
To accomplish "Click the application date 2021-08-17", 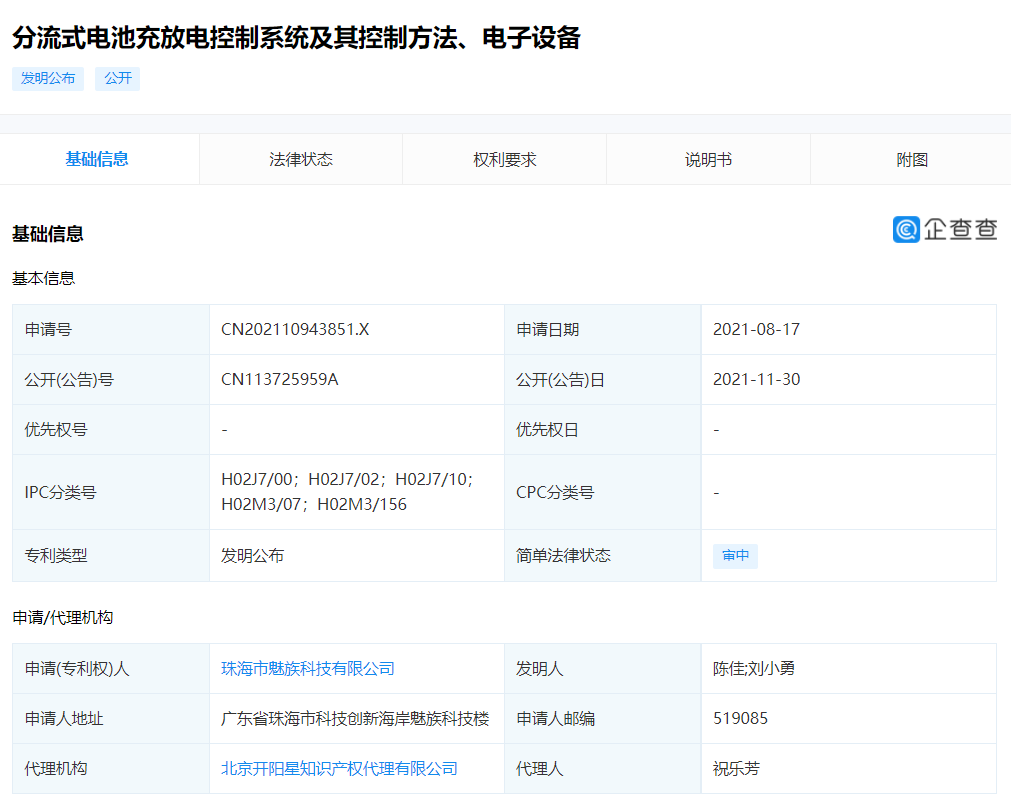I will [756, 330].
